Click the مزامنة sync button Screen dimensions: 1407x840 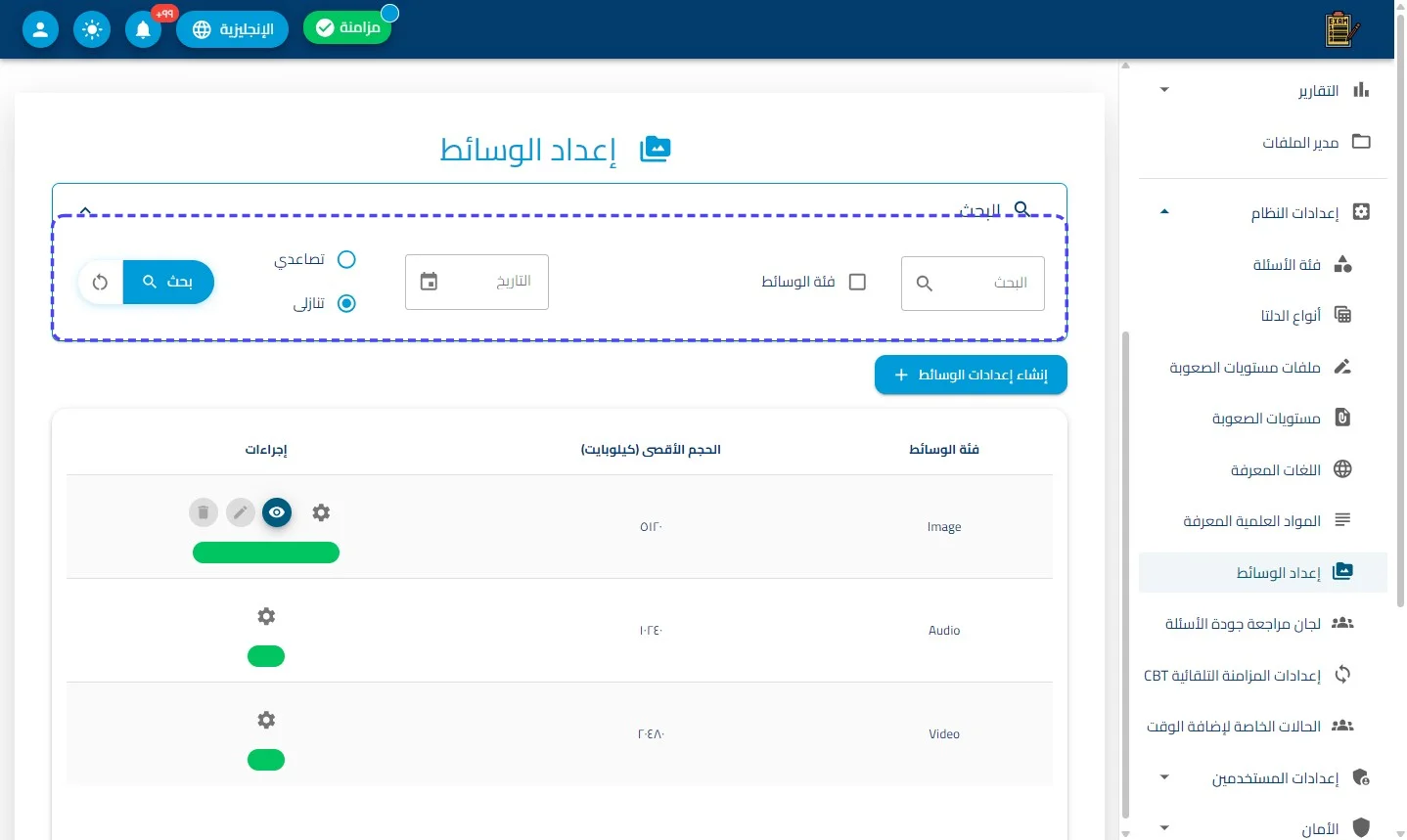click(x=347, y=27)
